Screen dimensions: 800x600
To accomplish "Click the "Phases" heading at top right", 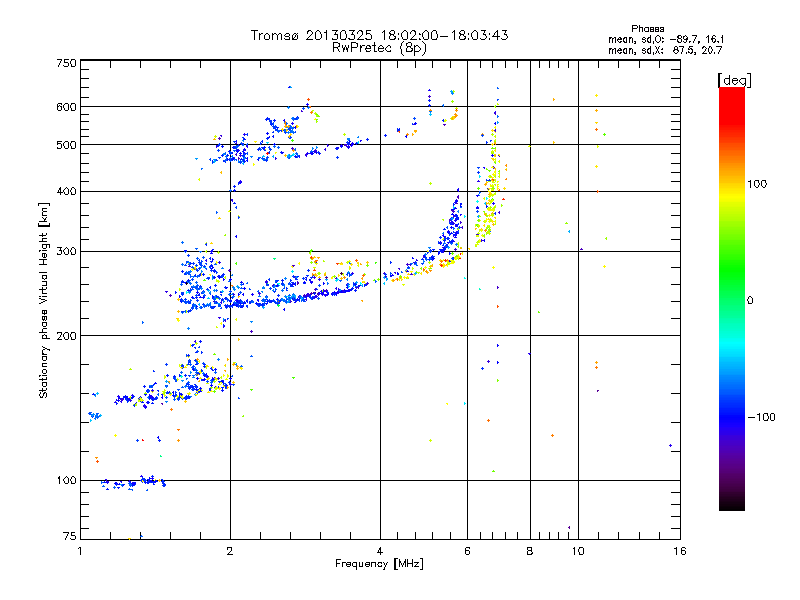I will click(647, 29).
